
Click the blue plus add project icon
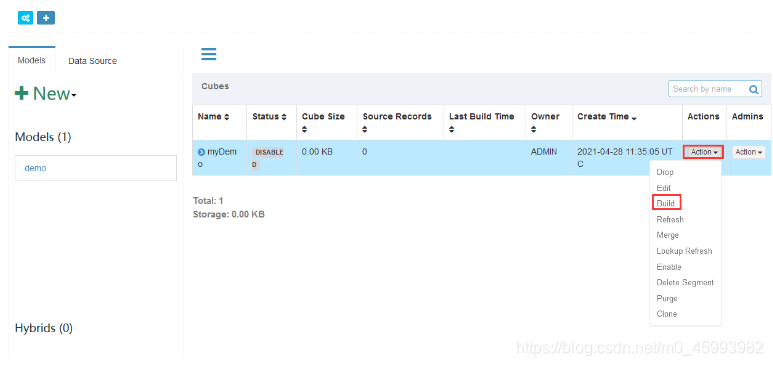[x=46, y=18]
